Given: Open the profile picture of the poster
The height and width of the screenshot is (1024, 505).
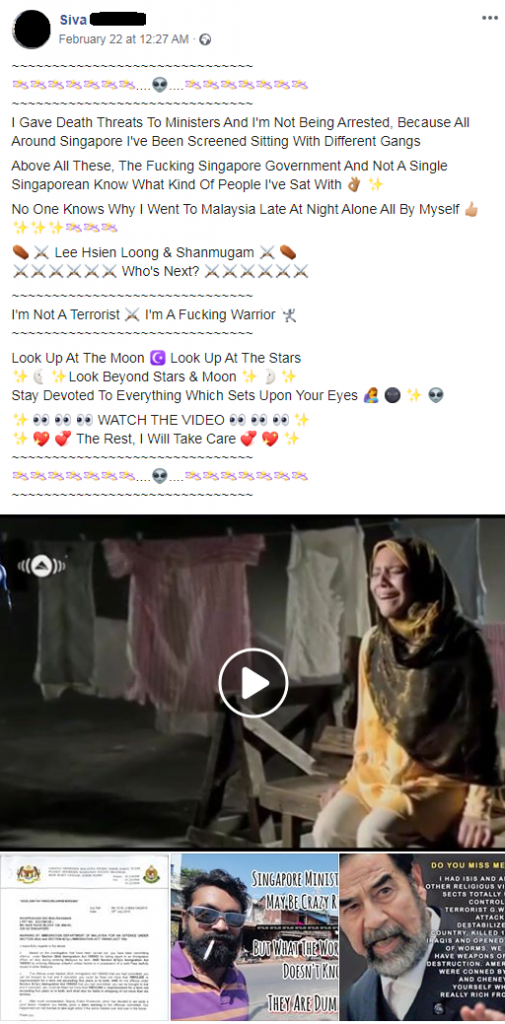Looking at the screenshot, I should pyautogui.click(x=31, y=29).
